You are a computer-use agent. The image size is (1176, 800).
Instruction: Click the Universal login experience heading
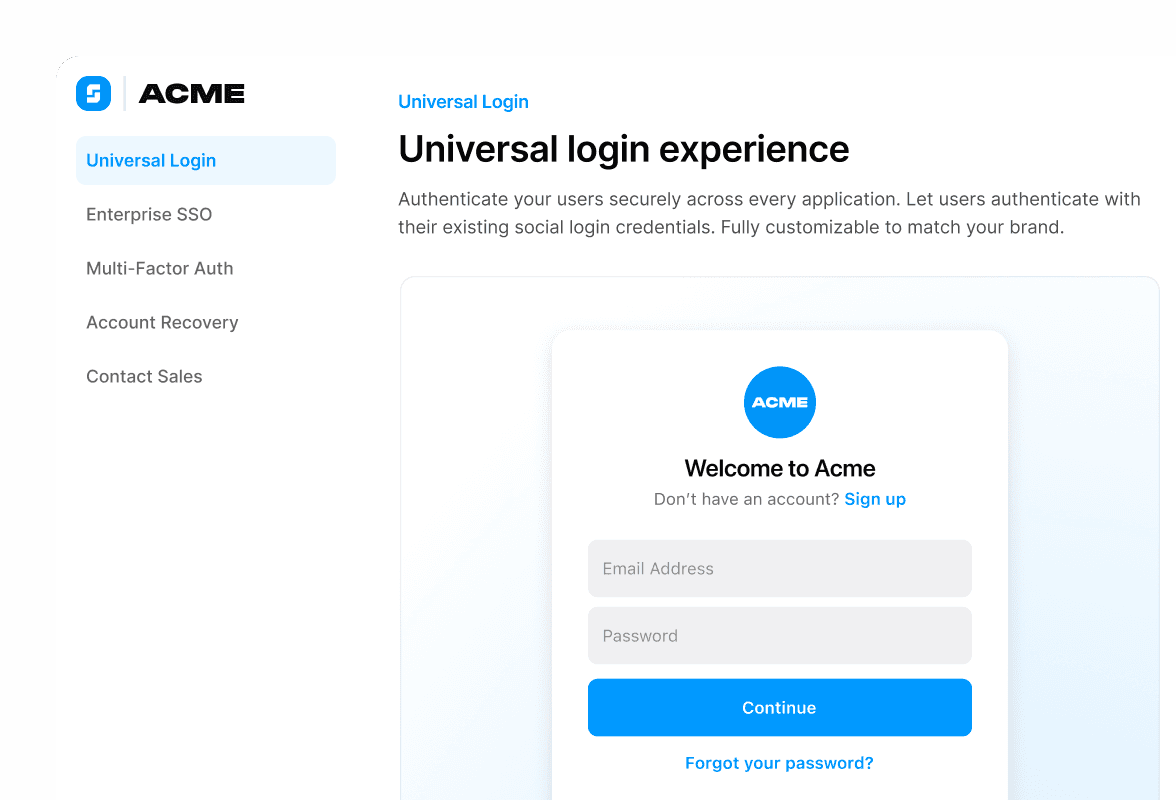pos(624,149)
